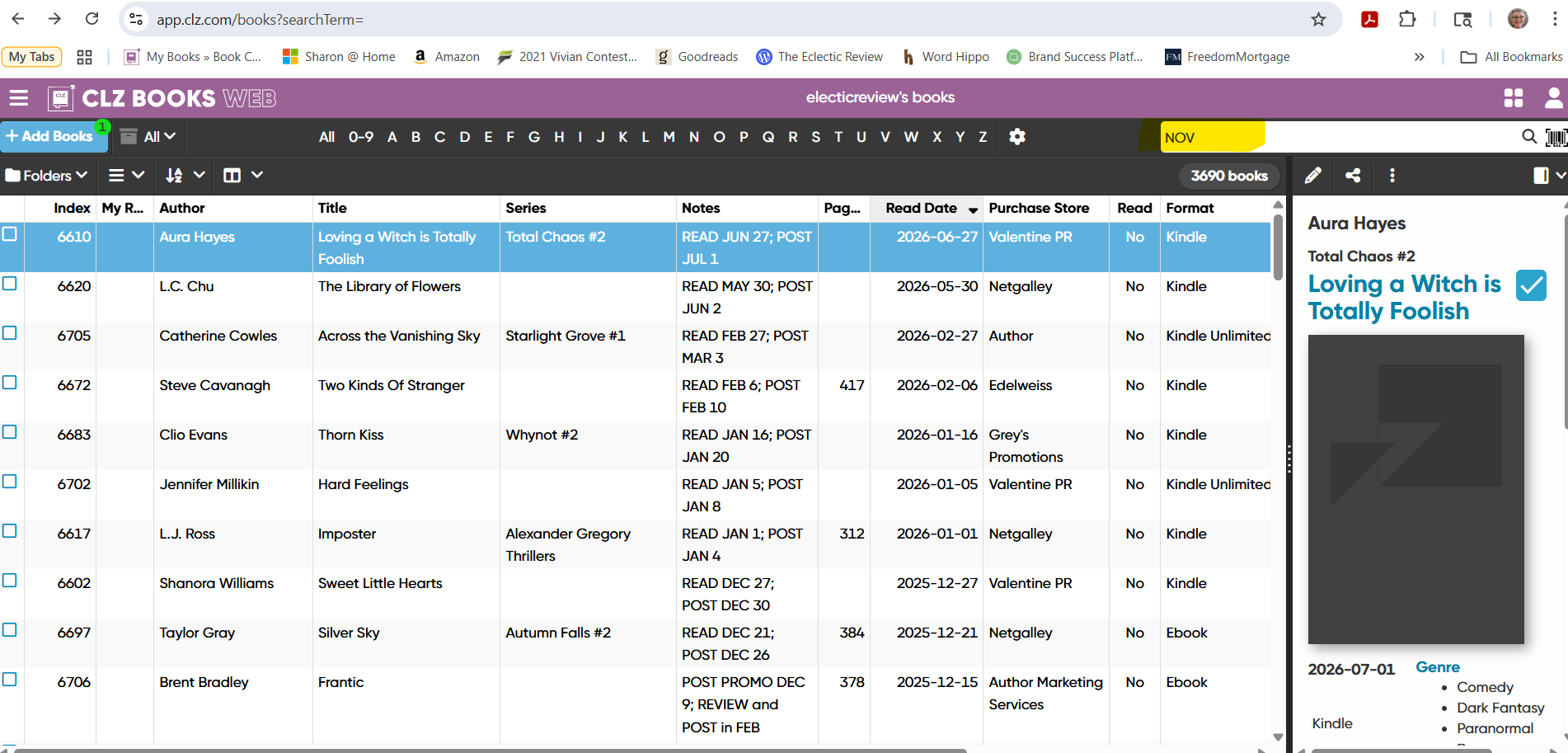Screen dimensions: 1568x753
Task: Open the hamburger main menu
Action: pos(18,99)
